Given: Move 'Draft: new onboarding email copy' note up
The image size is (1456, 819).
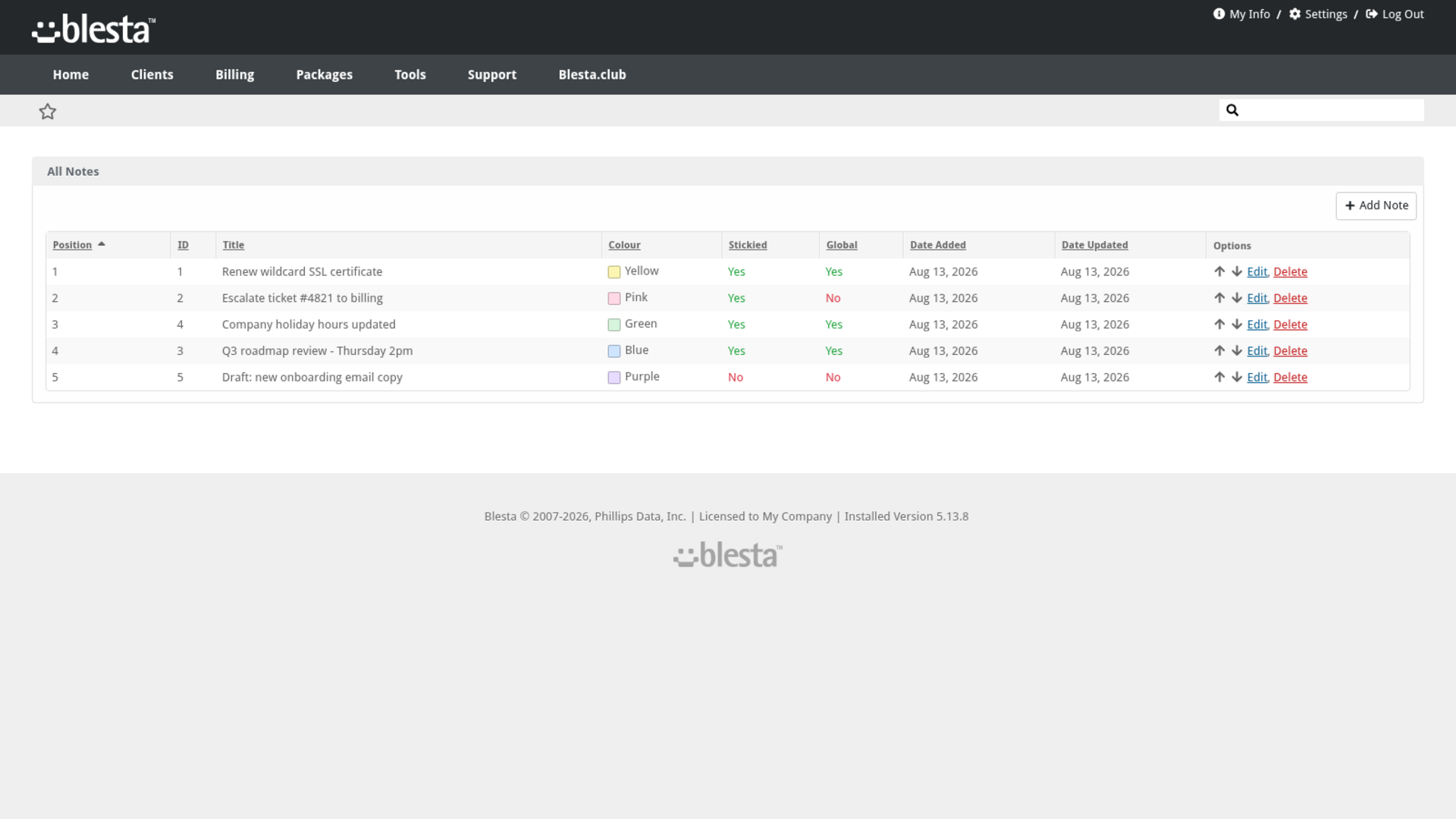Looking at the screenshot, I should point(1219,377).
